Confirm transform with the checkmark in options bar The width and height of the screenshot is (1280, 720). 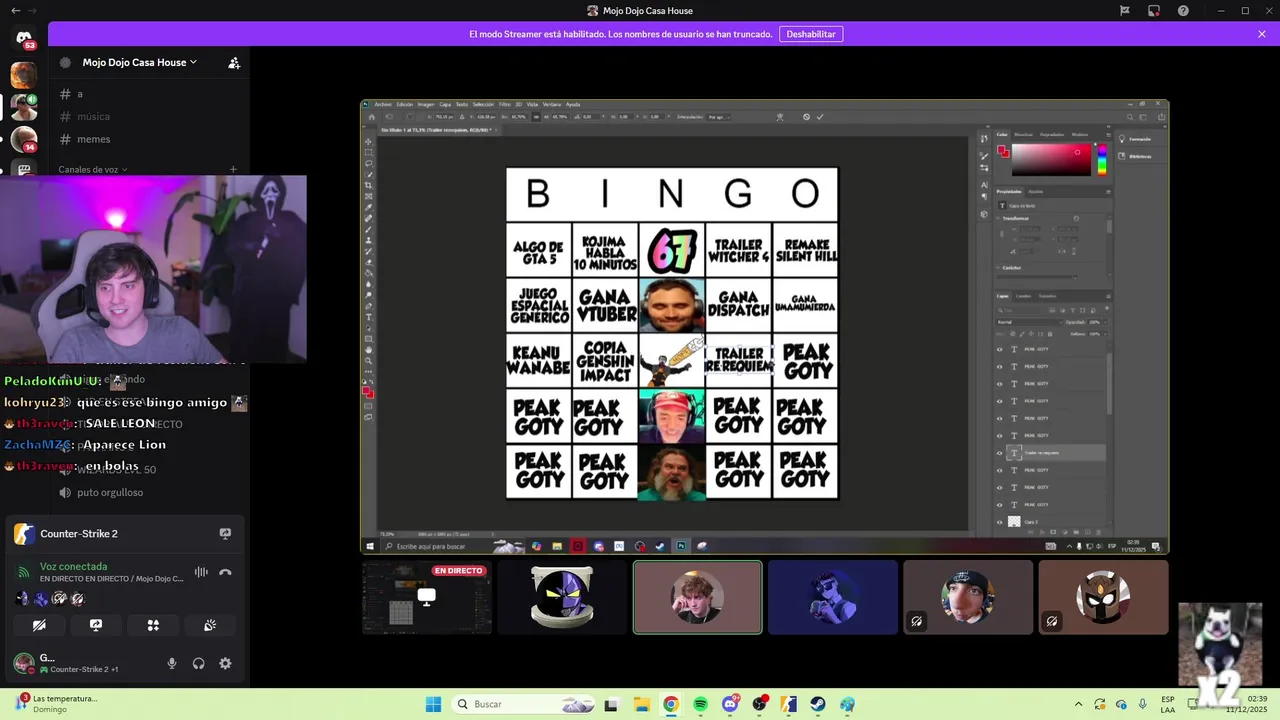[820, 117]
